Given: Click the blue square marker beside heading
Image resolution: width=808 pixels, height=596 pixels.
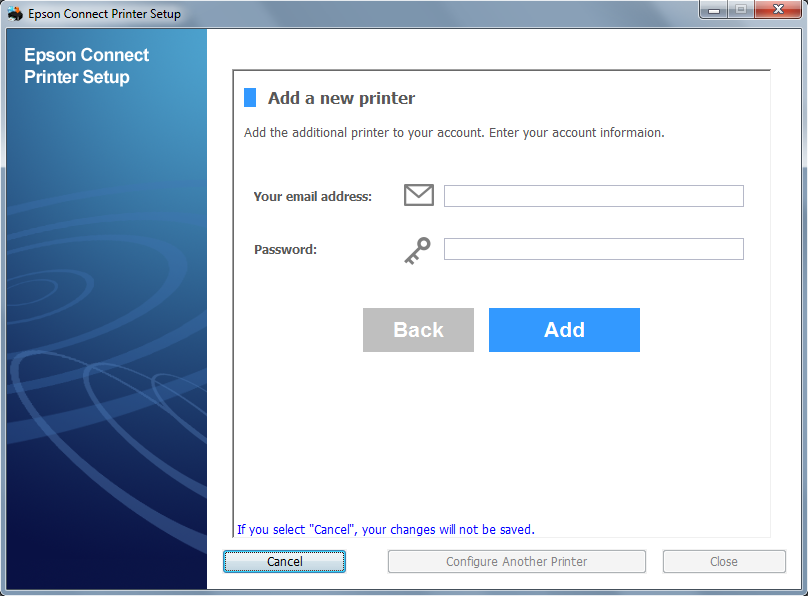Looking at the screenshot, I should click(250, 98).
